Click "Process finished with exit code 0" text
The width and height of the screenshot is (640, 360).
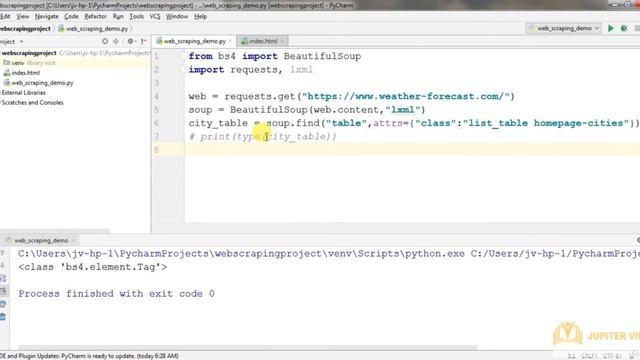[116, 293]
